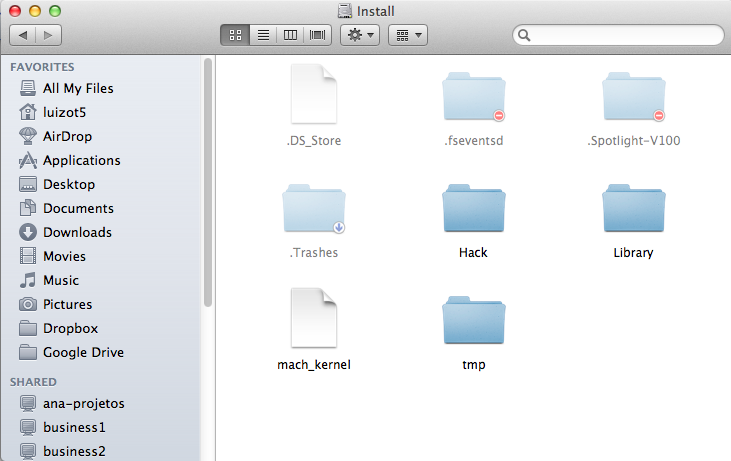Click the "Library" name label
Image resolution: width=731 pixels, height=461 pixels.
pyautogui.click(x=633, y=253)
